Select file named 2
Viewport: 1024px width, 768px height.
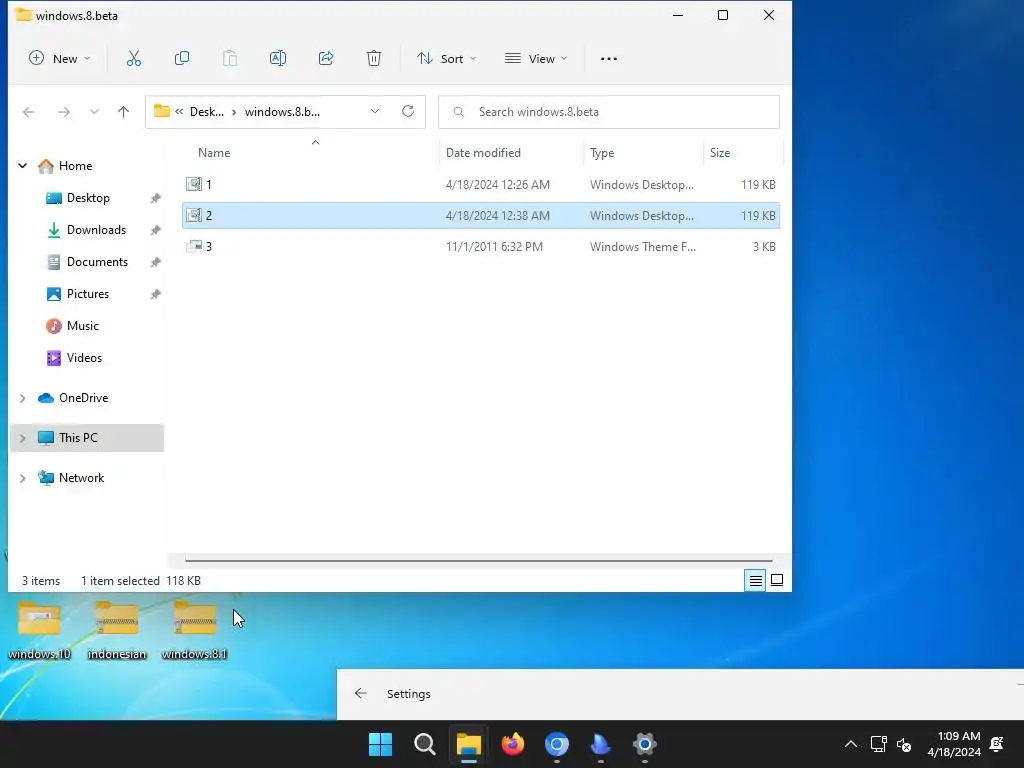click(481, 216)
